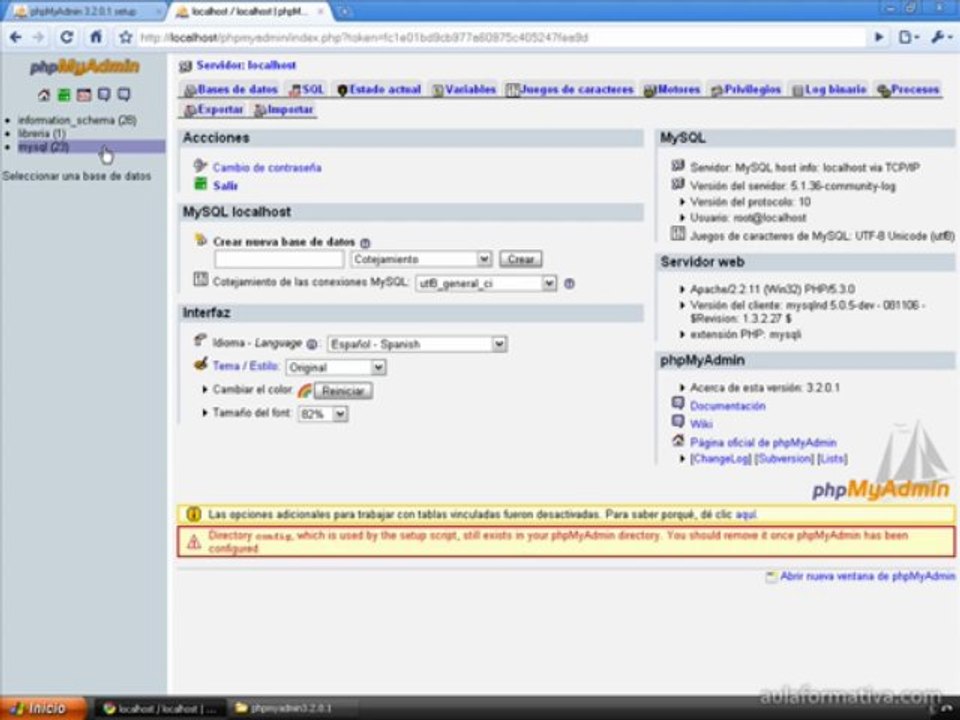Click the phpMyAdmin documentation icon in sidebar
Image resolution: width=960 pixels, height=720 pixels.
[x=104, y=95]
